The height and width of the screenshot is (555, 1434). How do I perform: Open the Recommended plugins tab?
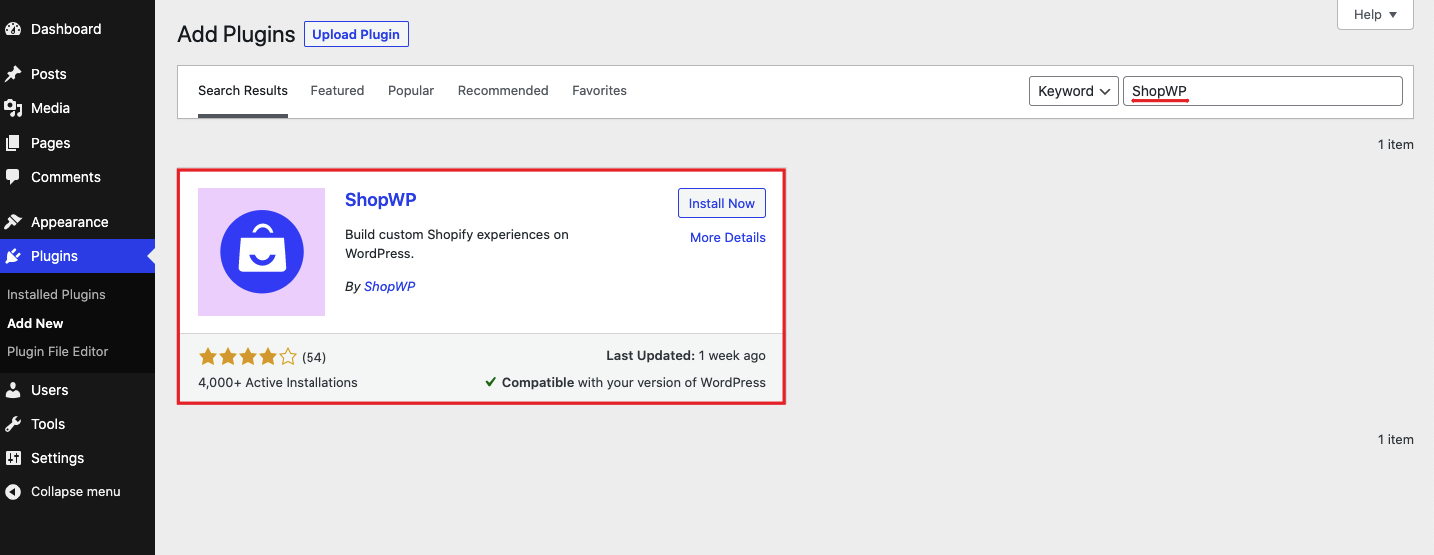tap(503, 91)
